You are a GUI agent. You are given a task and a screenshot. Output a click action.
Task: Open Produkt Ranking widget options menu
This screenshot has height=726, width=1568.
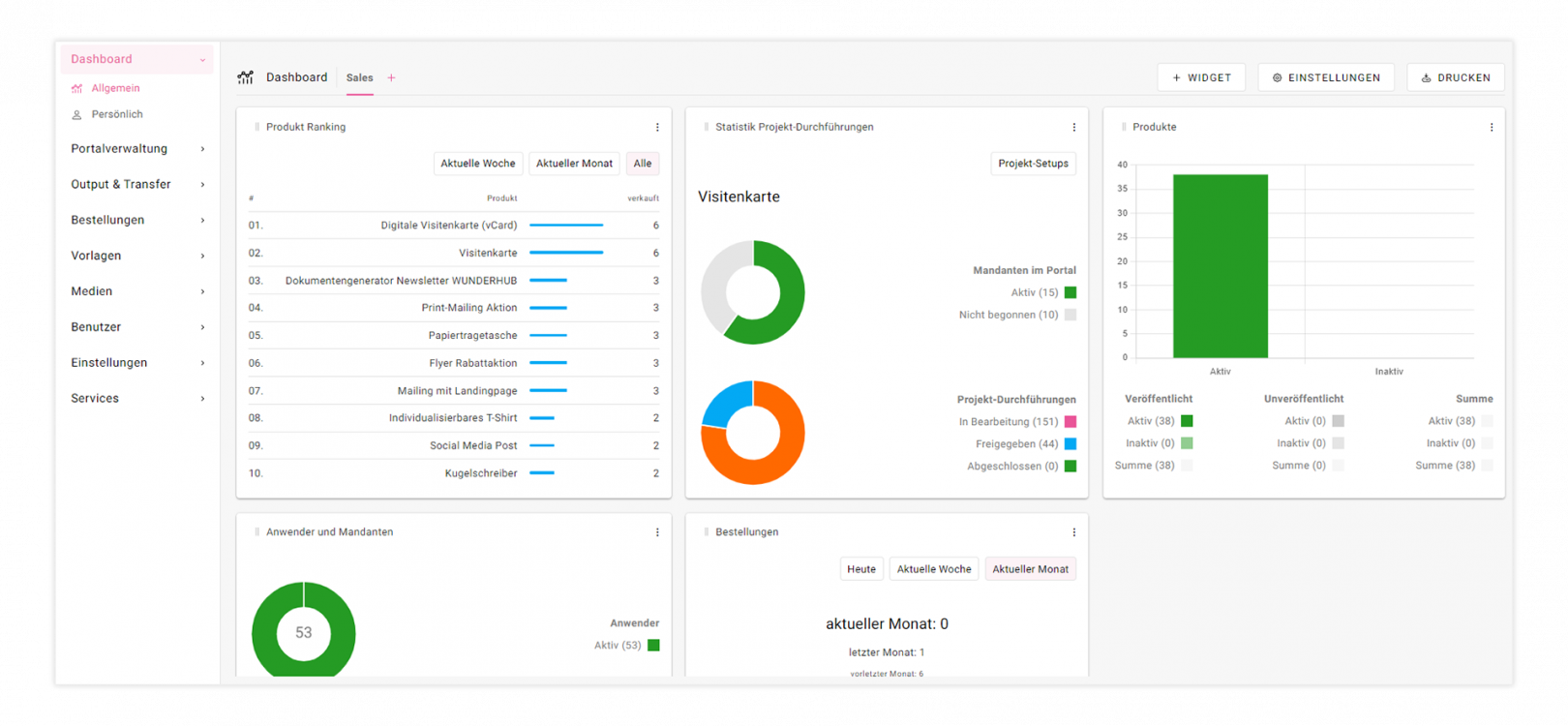(x=657, y=127)
